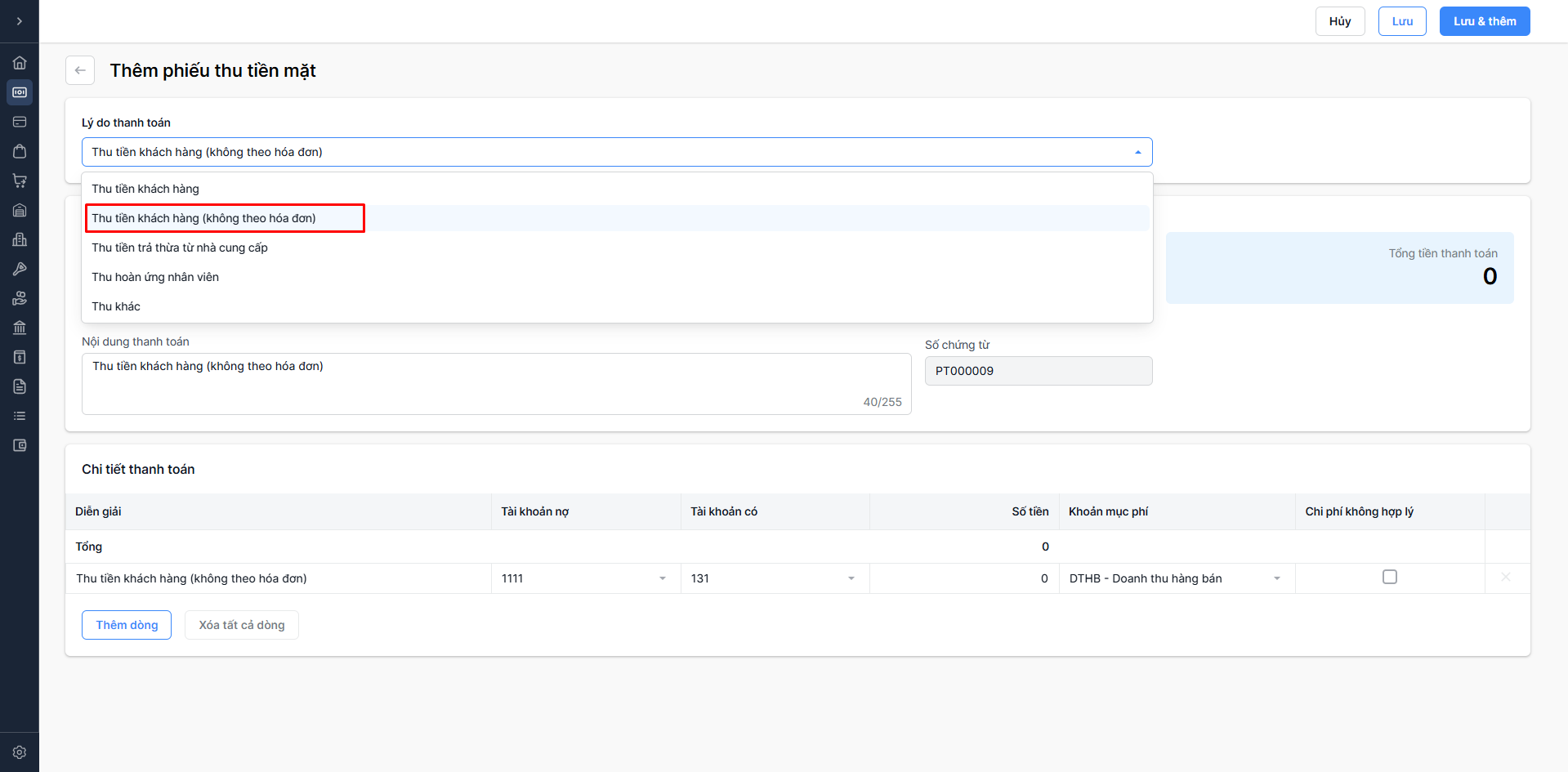Click the Lưu & thêm button
Screen dimensions: 1568x772
[1484, 21]
